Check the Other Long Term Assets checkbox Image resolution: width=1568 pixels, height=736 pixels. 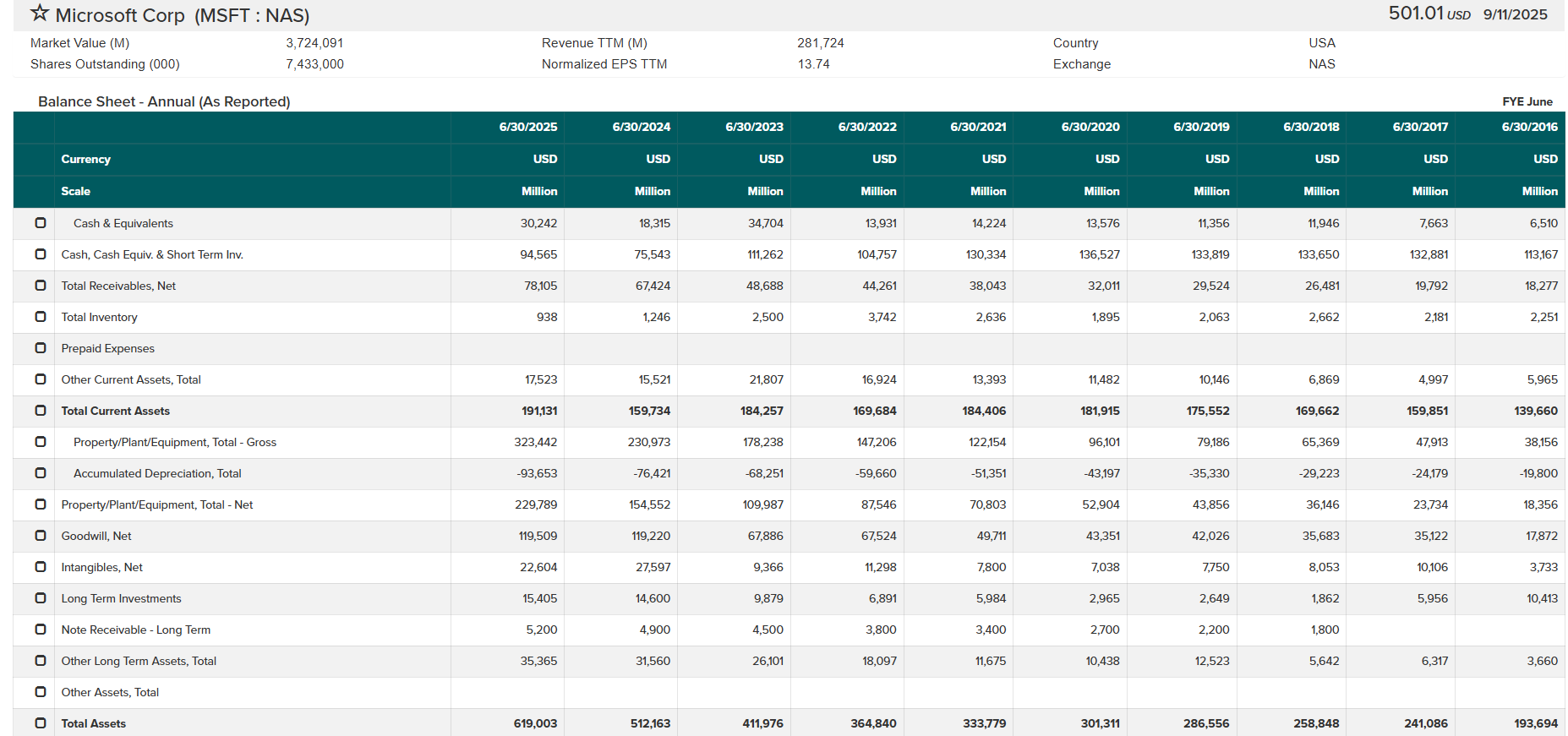click(41, 661)
